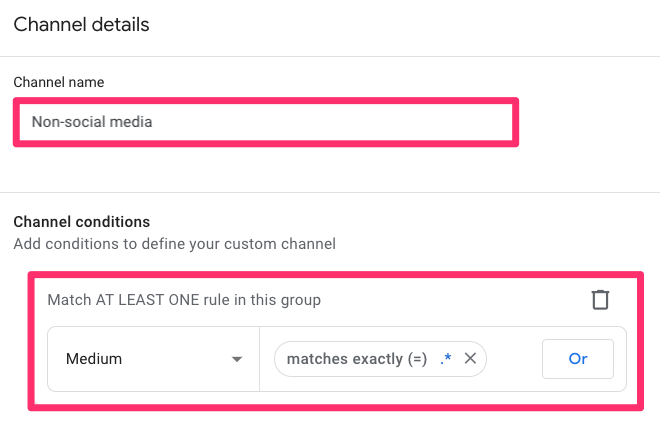
Task: Click the '.*' value in the condition chip
Action: click(446, 359)
